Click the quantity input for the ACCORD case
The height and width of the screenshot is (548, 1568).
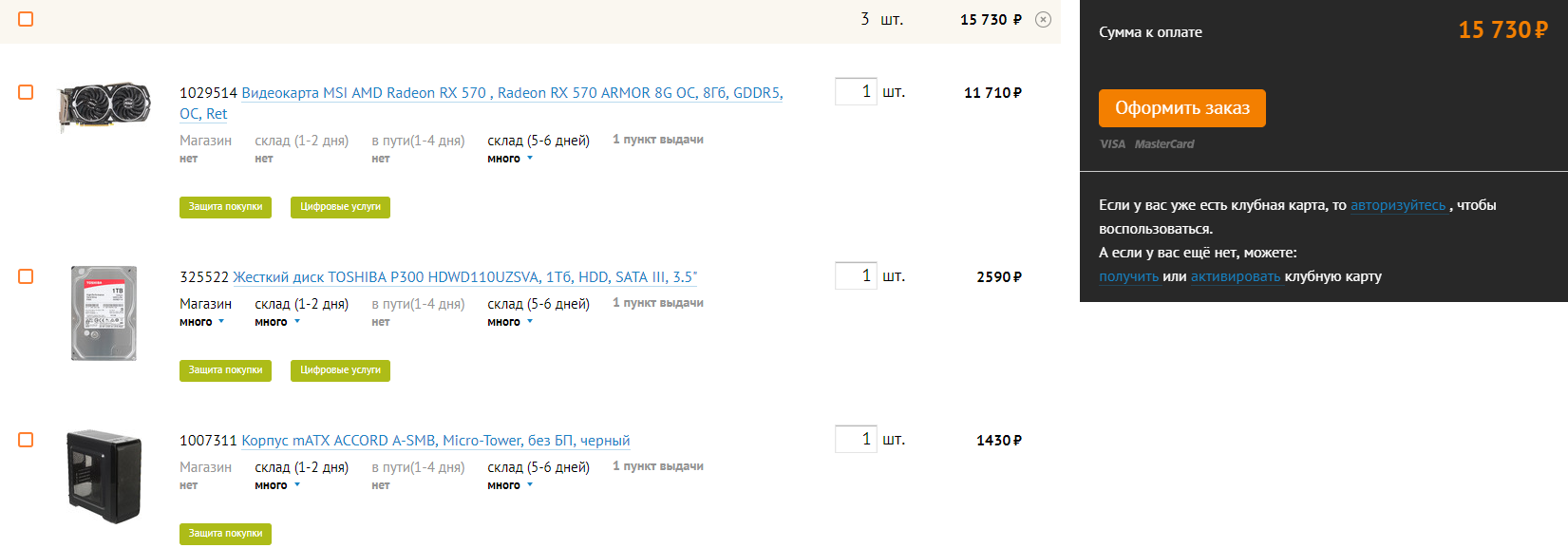pos(855,440)
